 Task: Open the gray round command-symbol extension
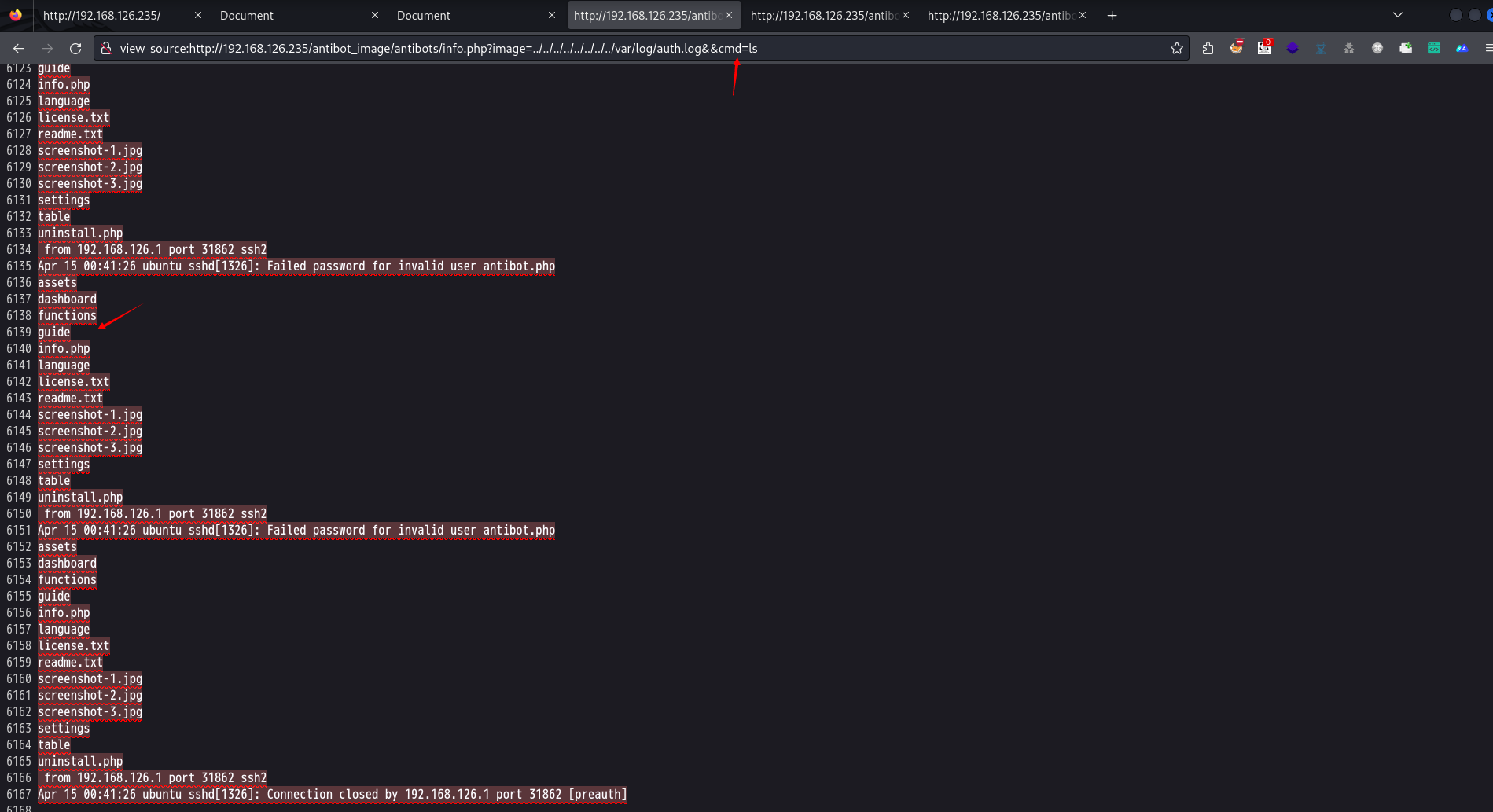[x=1377, y=48]
